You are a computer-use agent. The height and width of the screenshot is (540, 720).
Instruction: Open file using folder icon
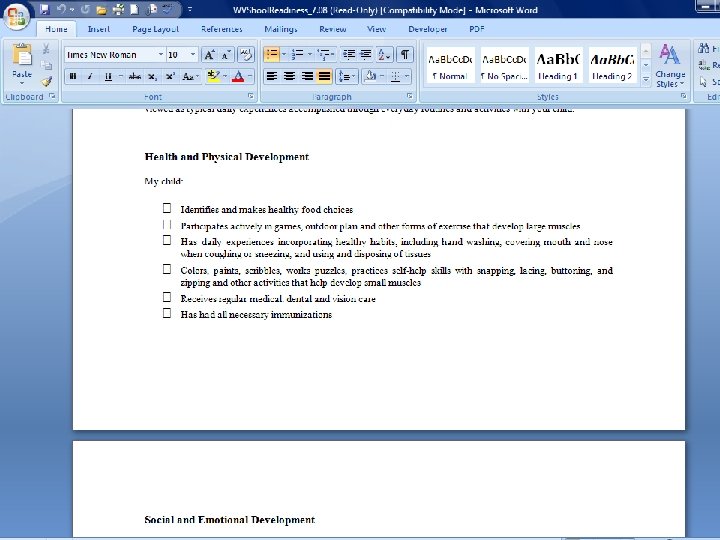pos(102,9)
